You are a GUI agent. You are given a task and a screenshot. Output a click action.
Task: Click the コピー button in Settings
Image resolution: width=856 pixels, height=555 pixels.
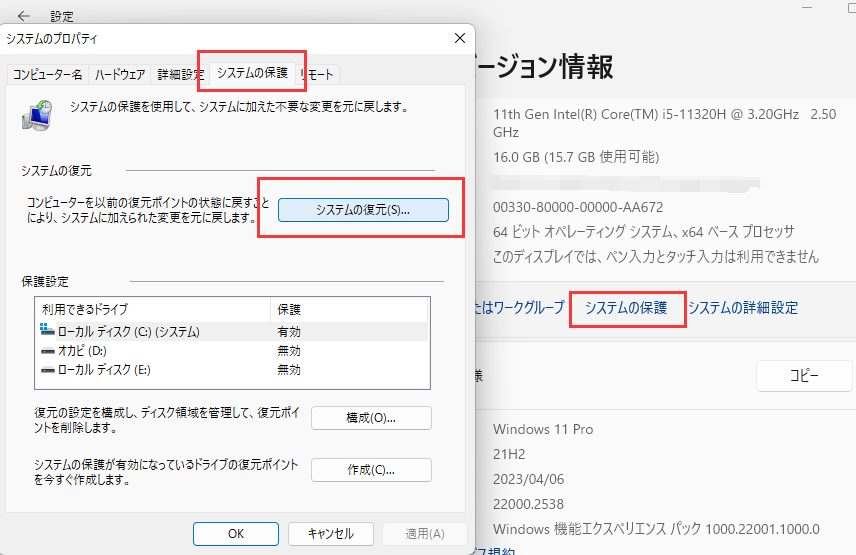click(804, 375)
